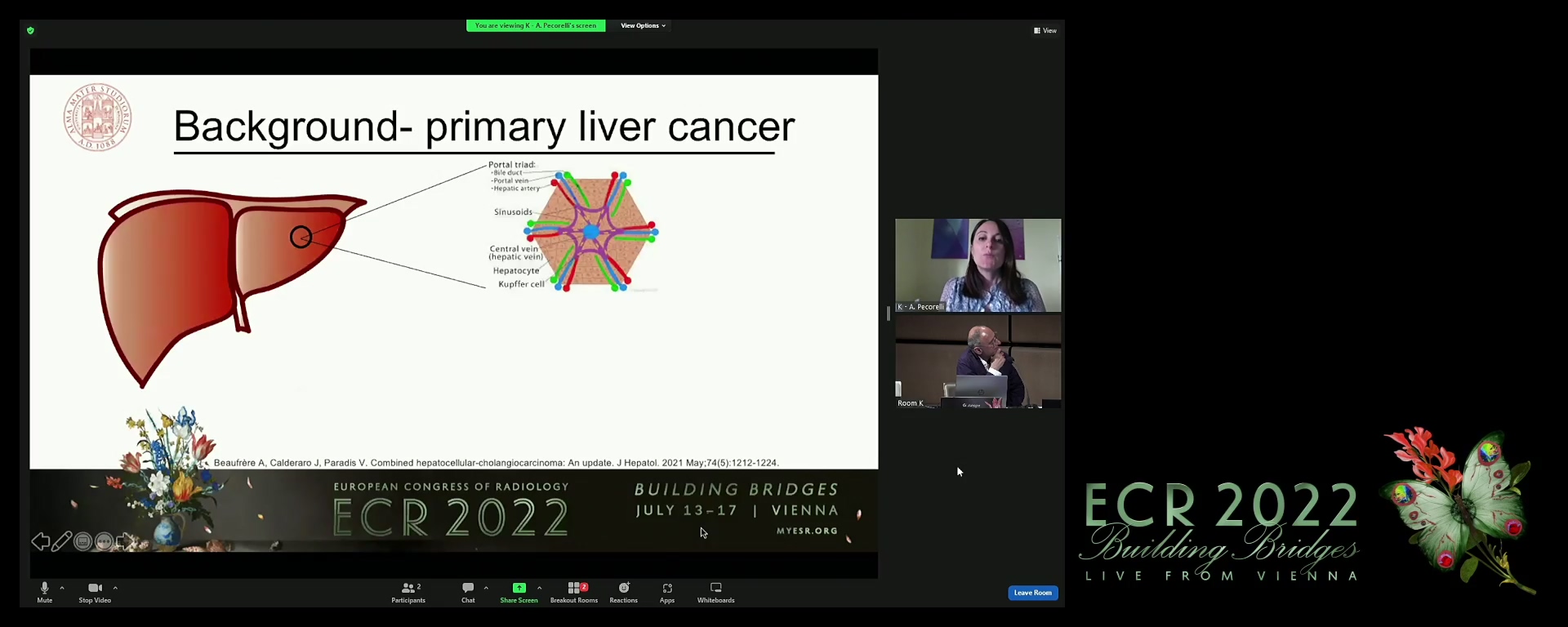Click the Leave Room button
The width and height of the screenshot is (1568, 627).
pyautogui.click(x=1033, y=593)
